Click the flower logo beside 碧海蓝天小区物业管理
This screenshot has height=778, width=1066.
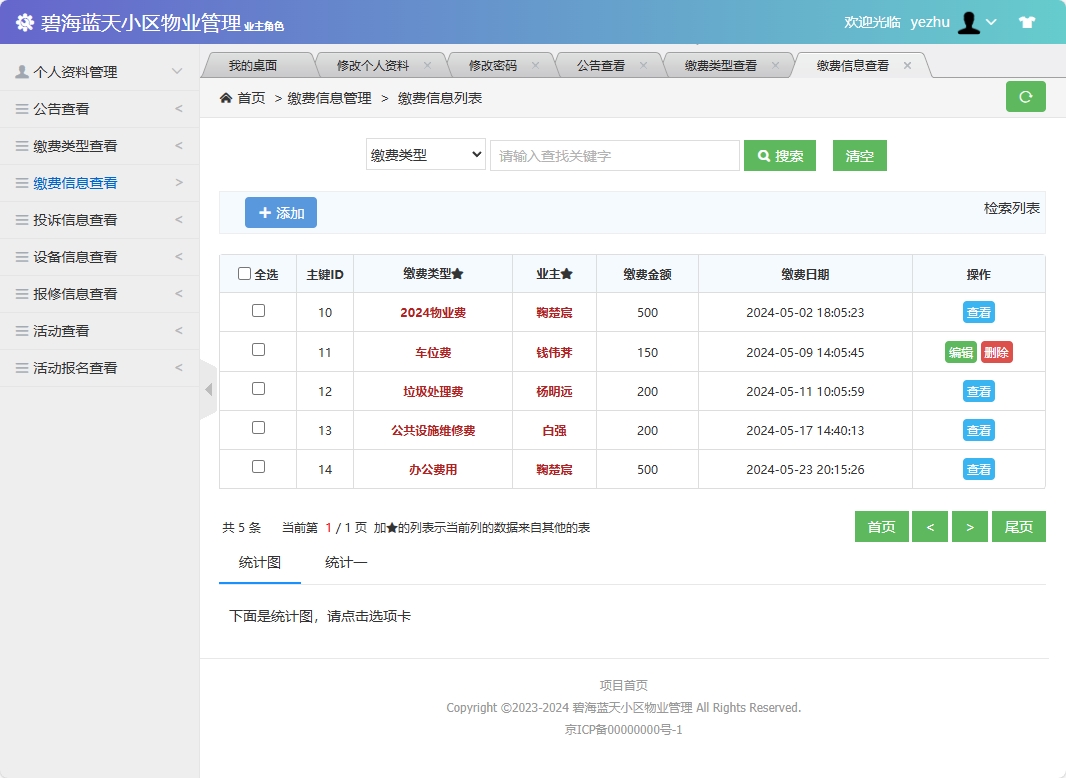coord(24,20)
